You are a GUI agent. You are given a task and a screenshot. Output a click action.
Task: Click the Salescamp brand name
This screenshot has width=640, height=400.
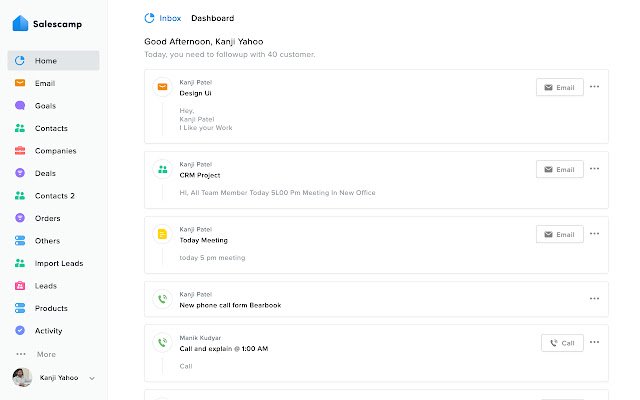click(57, 24)
